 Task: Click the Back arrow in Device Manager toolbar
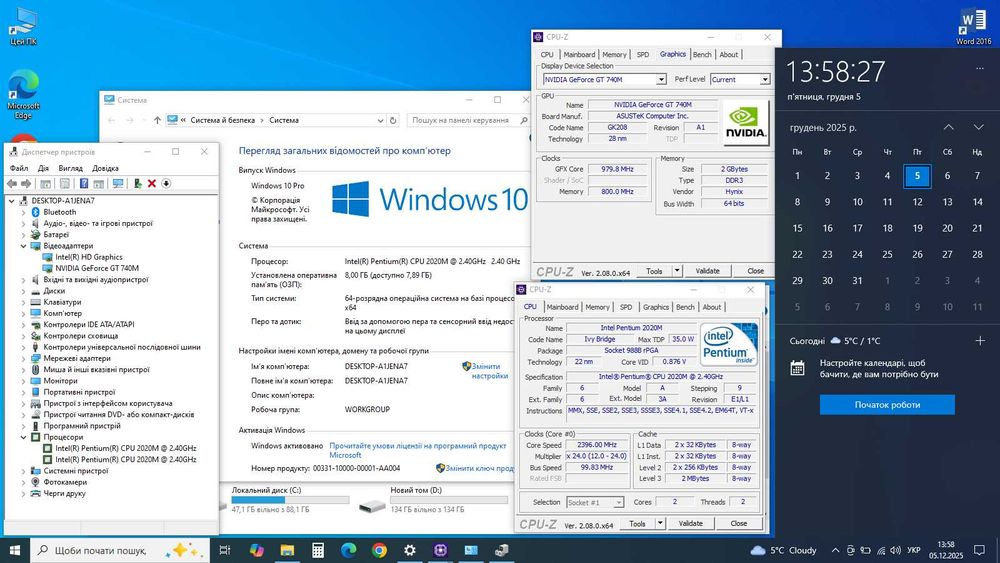(11, 184)
